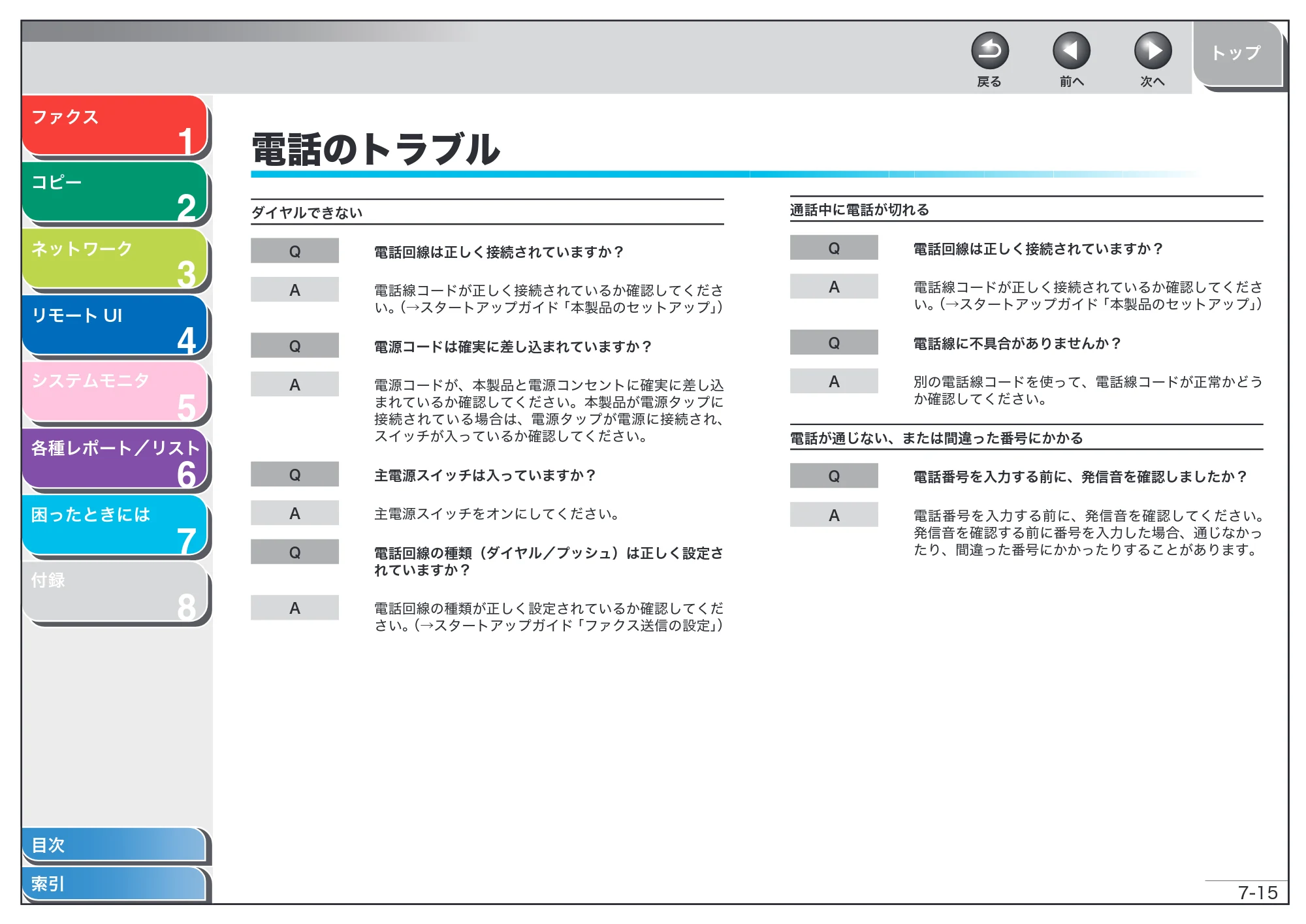Click question about ダイヤル／プッシュ line type
The image size is (1306, 924).
pyautogui.click(x=549, y=562)
